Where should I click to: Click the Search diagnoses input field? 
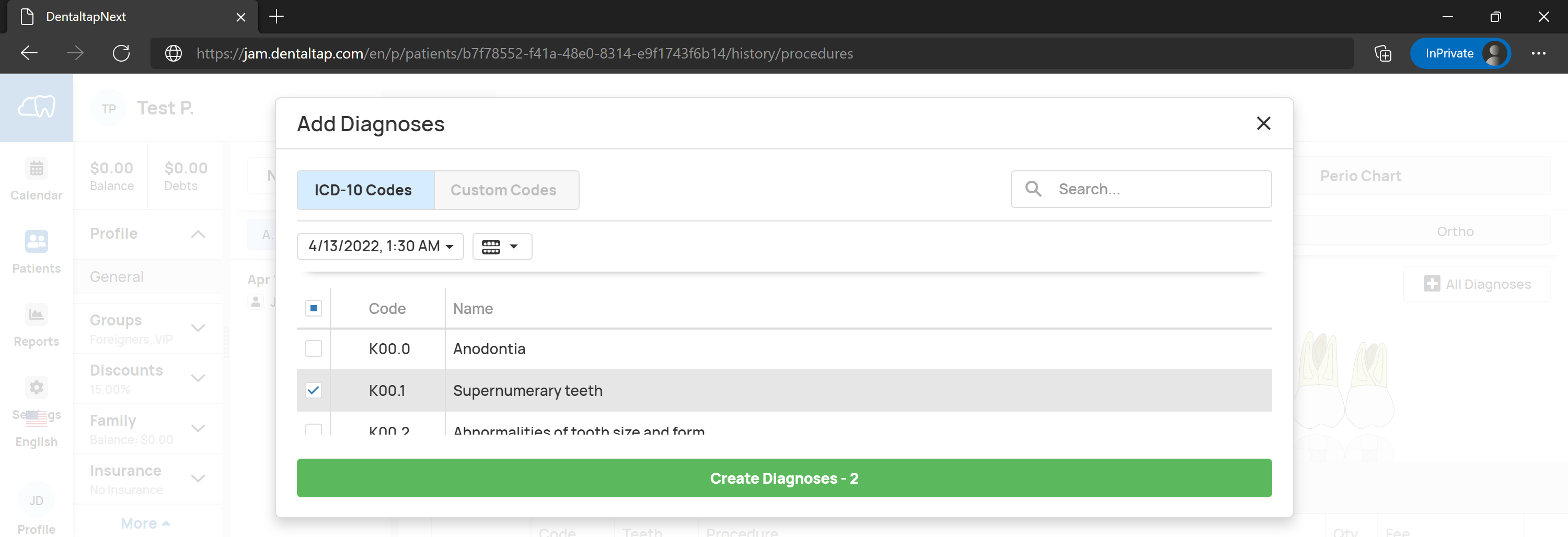(x=1140, y=189)
